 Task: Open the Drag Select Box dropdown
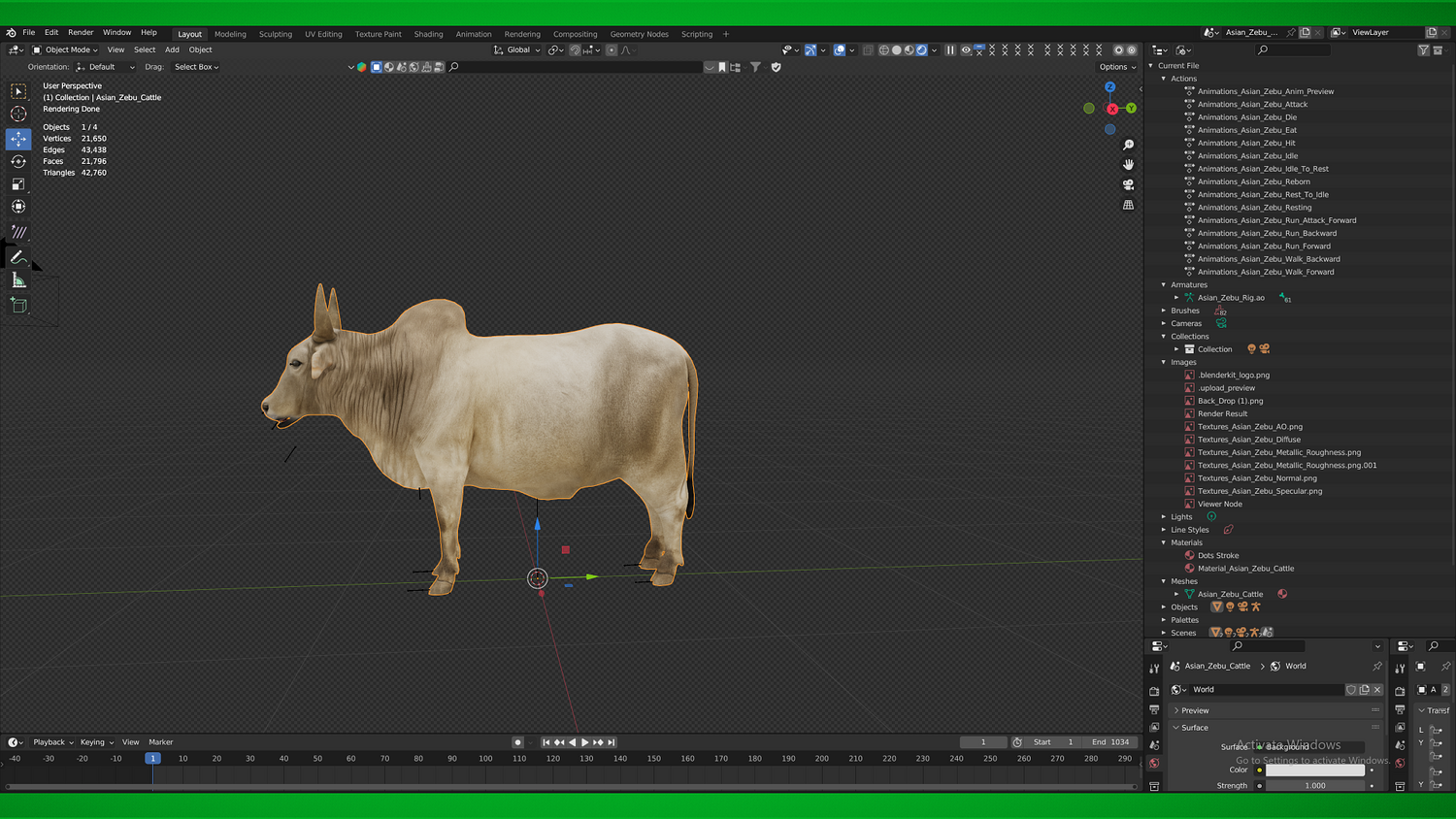(196, 67)
